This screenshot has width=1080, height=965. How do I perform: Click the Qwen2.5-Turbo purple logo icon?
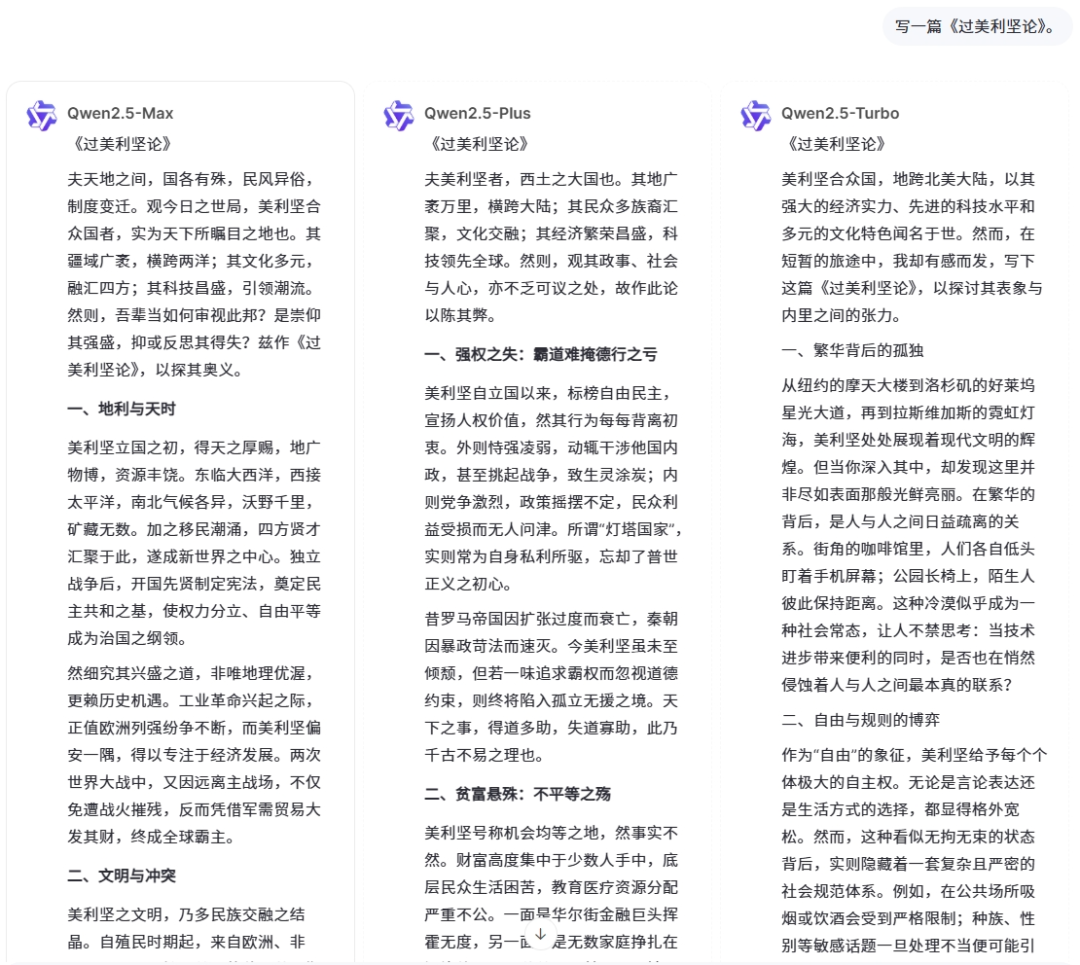[x=755, y=114]
